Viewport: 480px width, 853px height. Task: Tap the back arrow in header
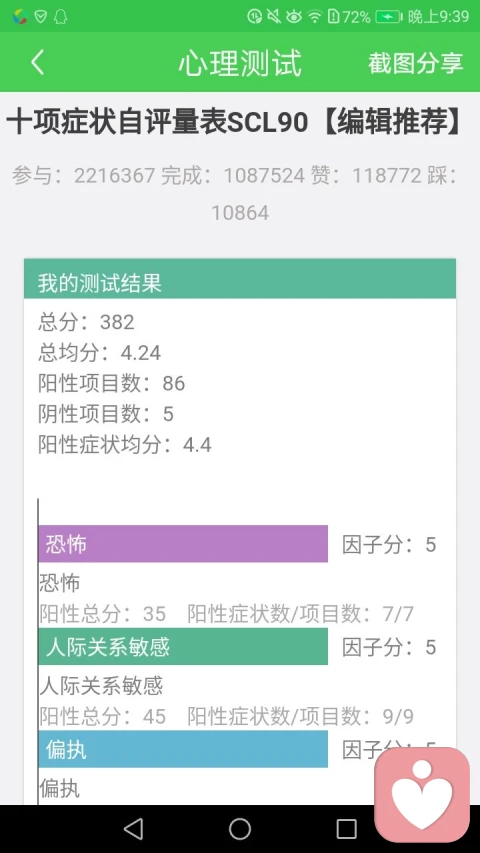click(x=37, y=63)
